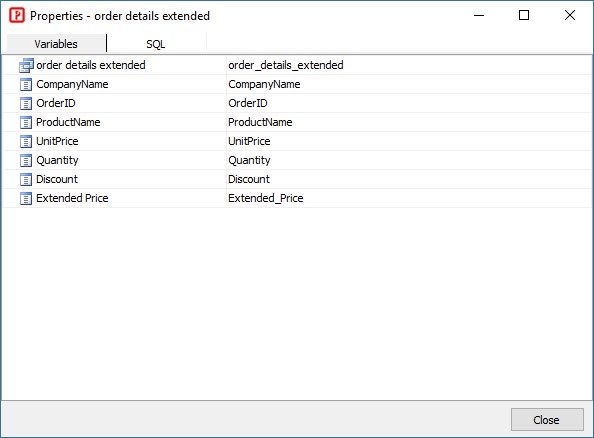Click the OrderID variable value cell

(x=409, y=103)
